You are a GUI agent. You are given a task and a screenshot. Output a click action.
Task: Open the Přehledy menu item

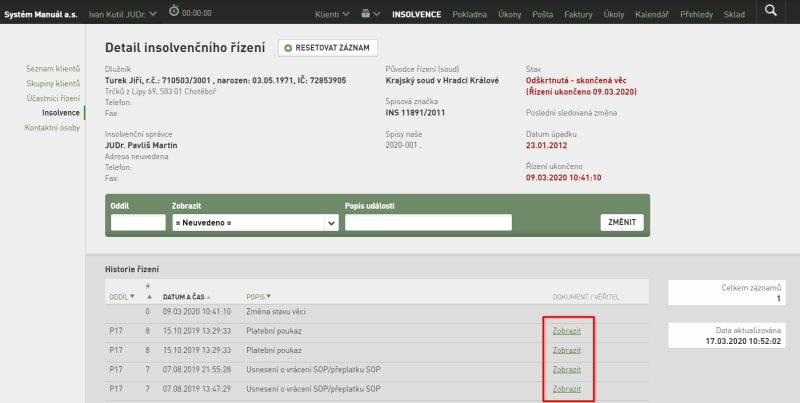pyautogui.click(x=696, y=14)
